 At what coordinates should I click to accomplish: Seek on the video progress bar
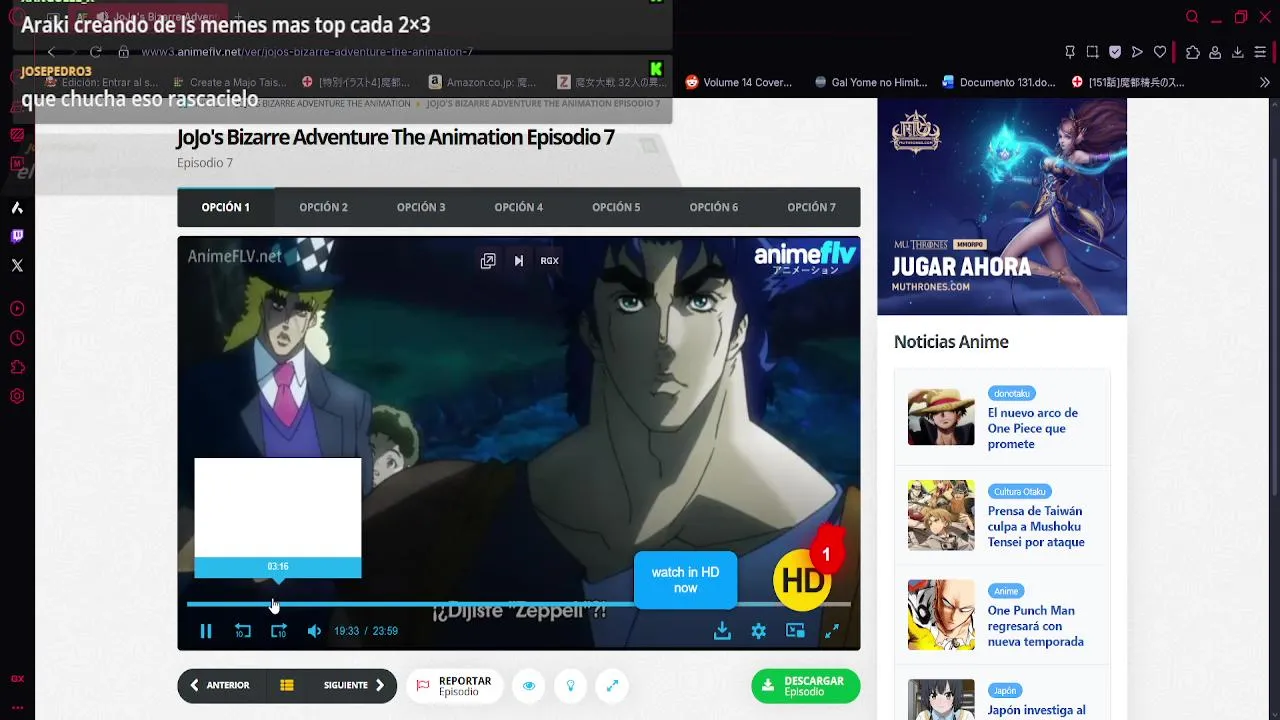tap(518, 604)
